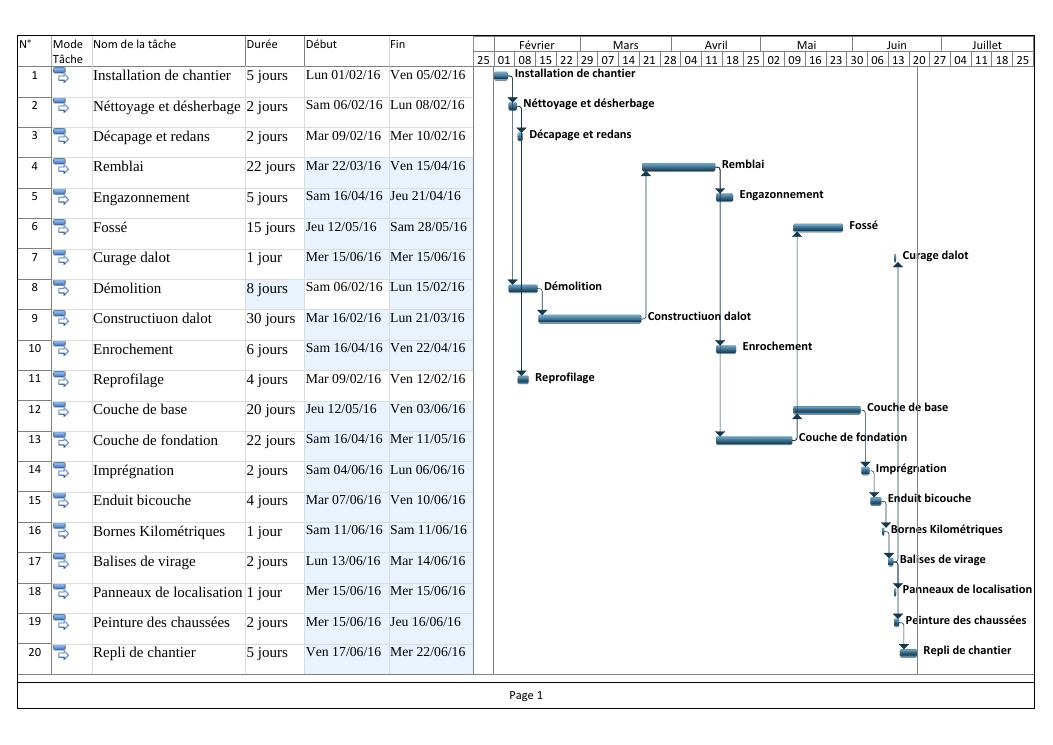This screenshot has height=745, width=1053.
Task: Select the Remblai Gantt bar
Action: click(x=678, y=167)
